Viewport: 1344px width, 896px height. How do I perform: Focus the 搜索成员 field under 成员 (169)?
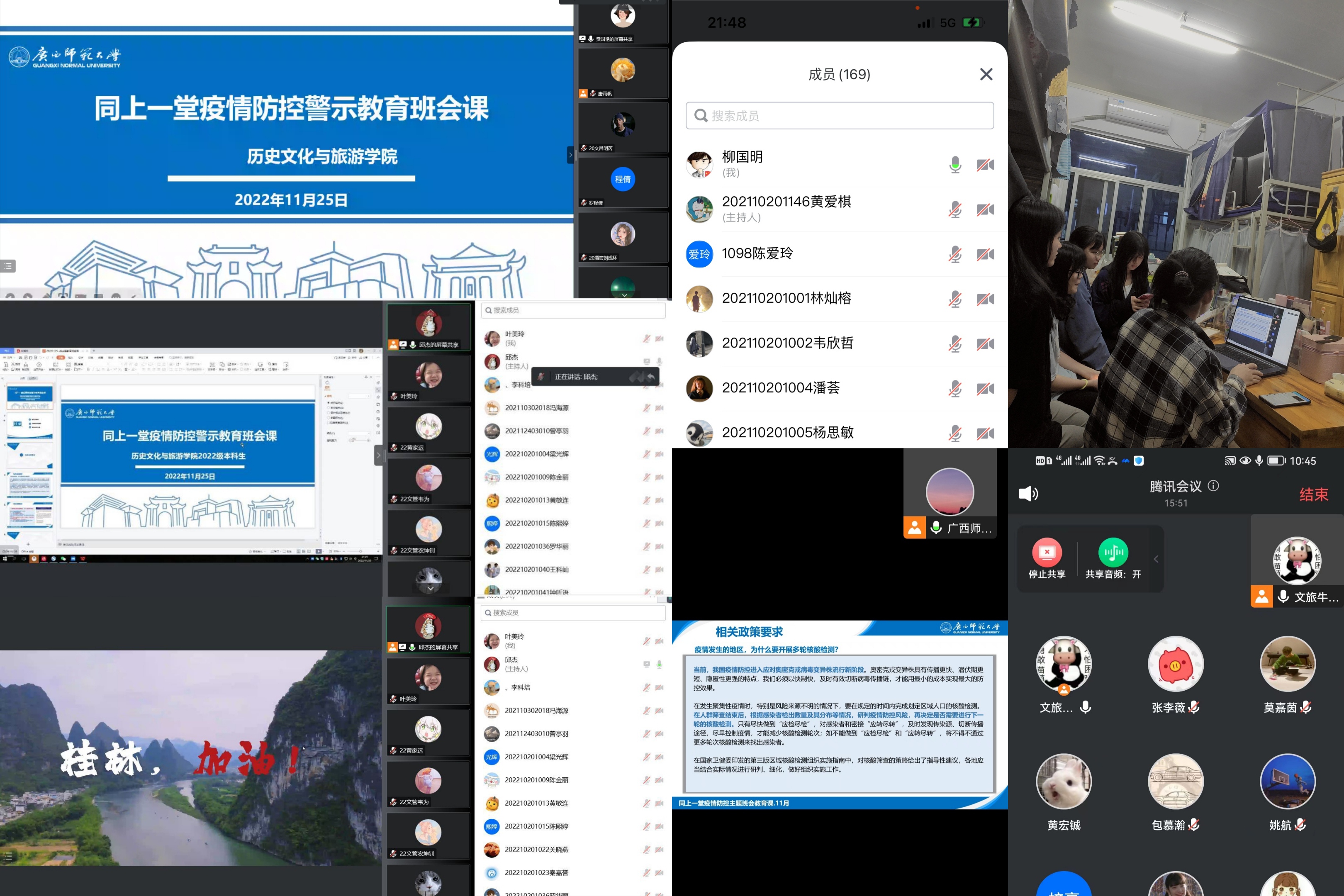[x=840, y=116]
